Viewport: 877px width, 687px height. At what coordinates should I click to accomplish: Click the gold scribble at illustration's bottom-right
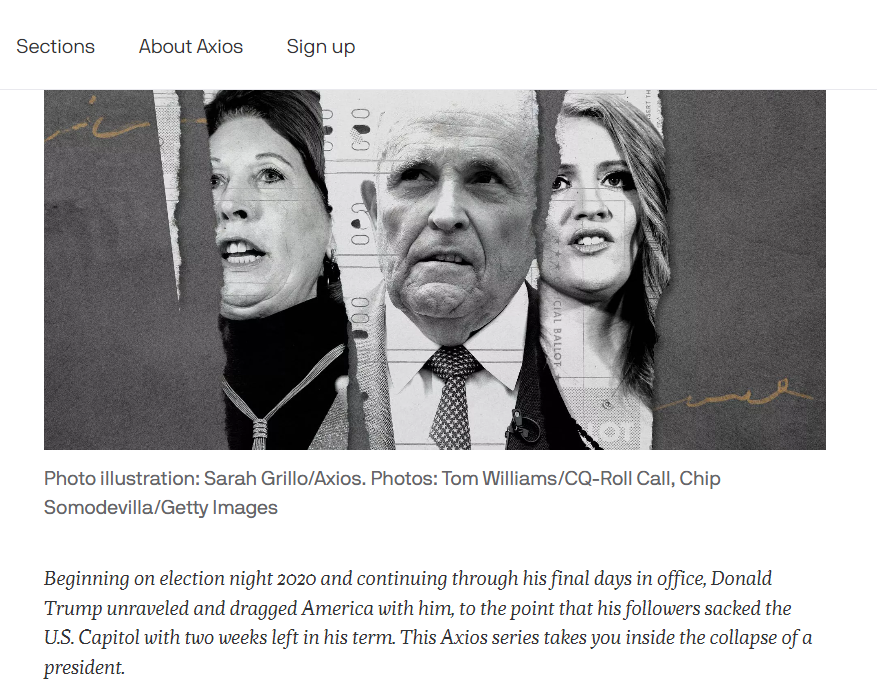[733, 395]
